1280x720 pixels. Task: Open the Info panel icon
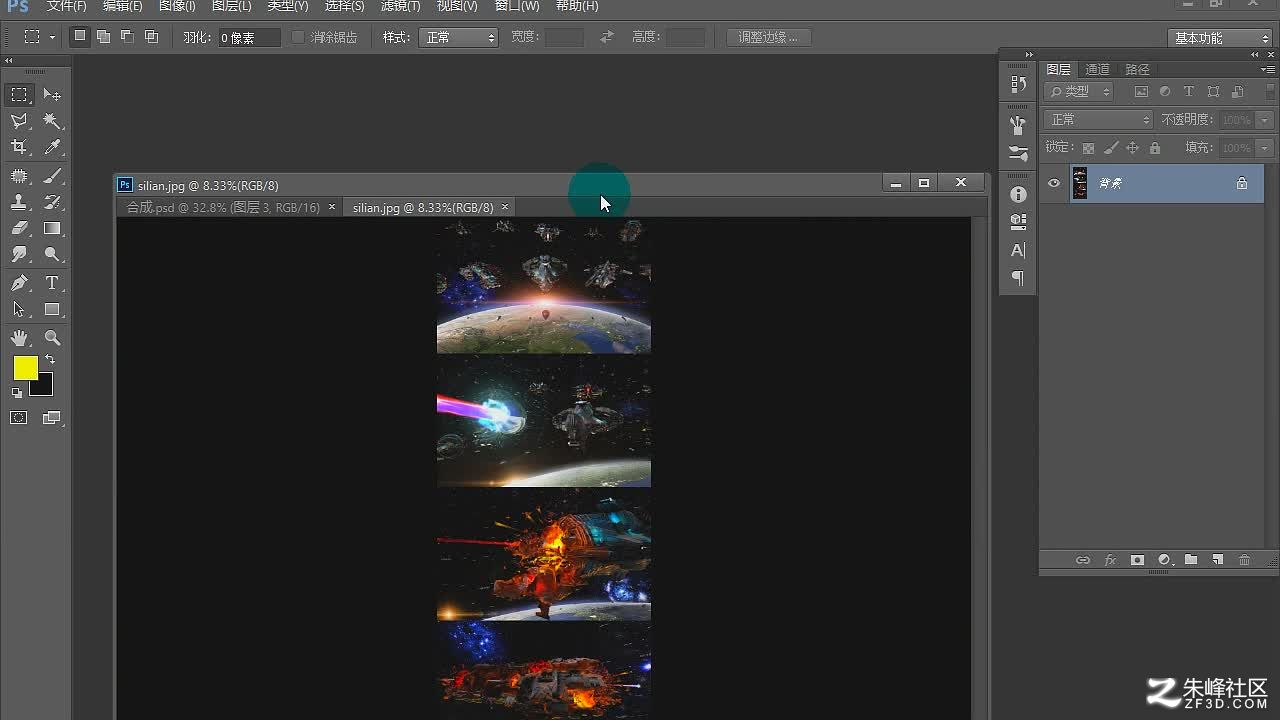1018,194
